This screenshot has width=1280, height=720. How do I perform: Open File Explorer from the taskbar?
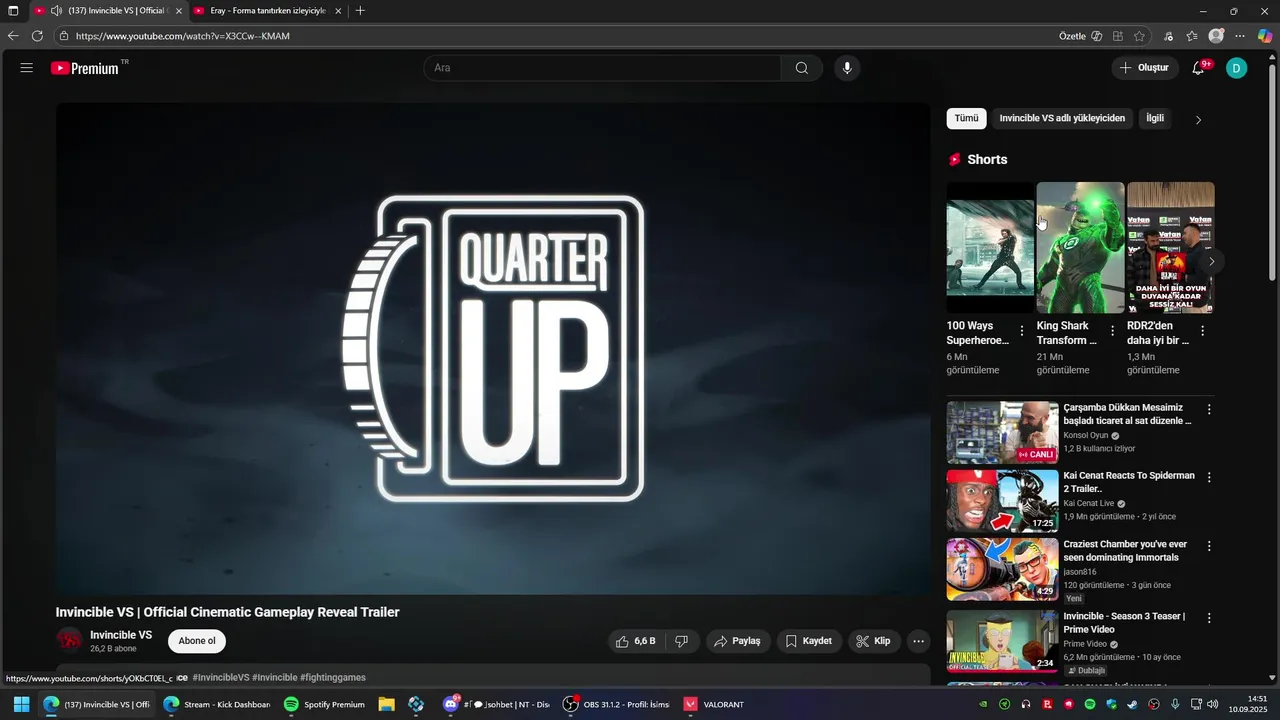pyautogui.click(x=386, y=704)
